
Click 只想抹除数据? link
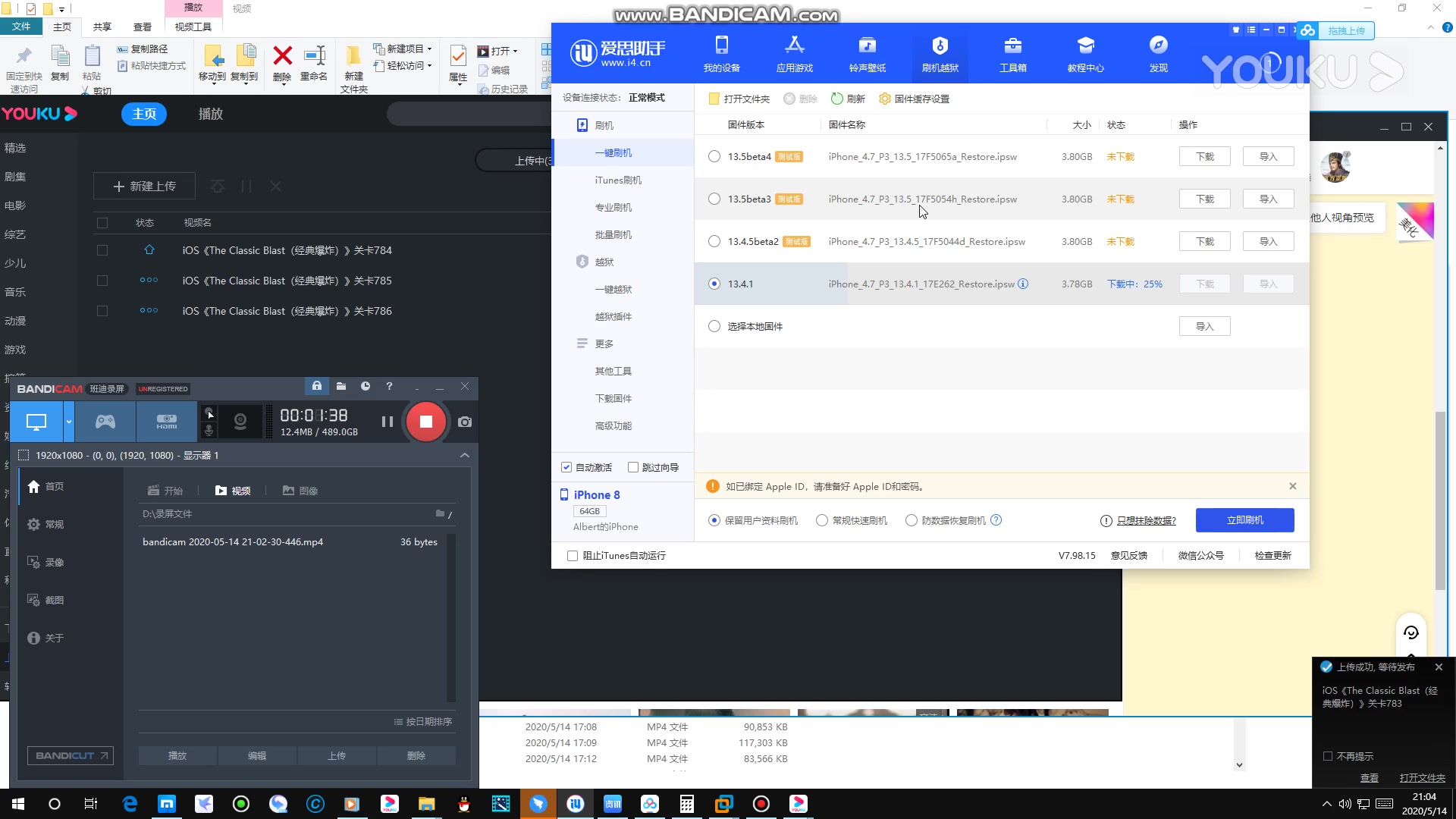click(1146, 520)
